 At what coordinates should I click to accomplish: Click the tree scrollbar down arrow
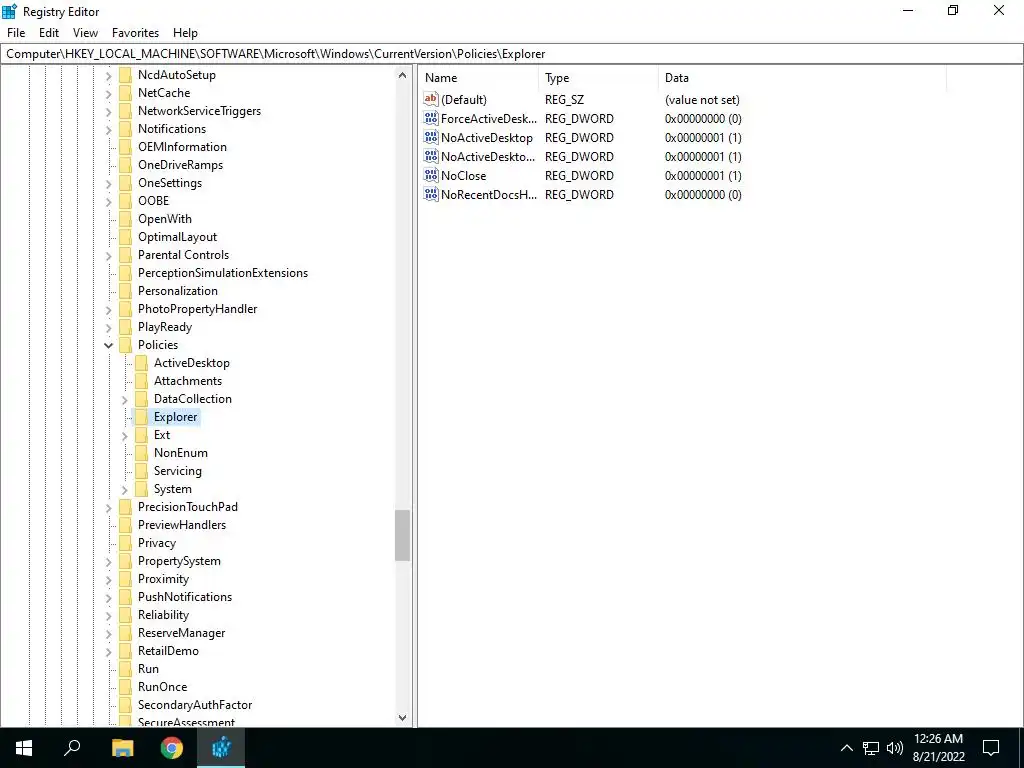402,718
